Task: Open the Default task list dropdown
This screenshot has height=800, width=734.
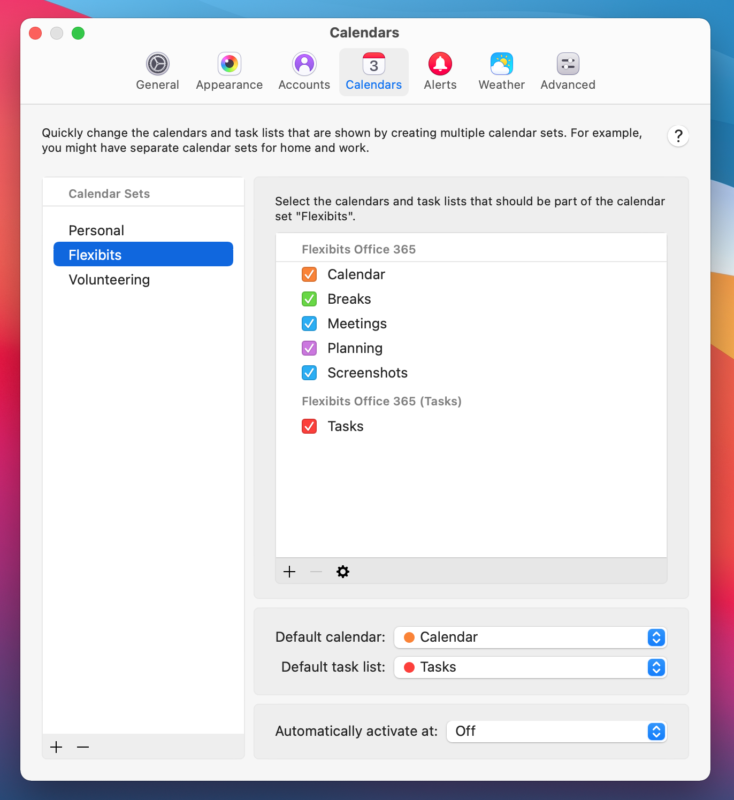Action: pyautogui.click(x=530, y=667)
